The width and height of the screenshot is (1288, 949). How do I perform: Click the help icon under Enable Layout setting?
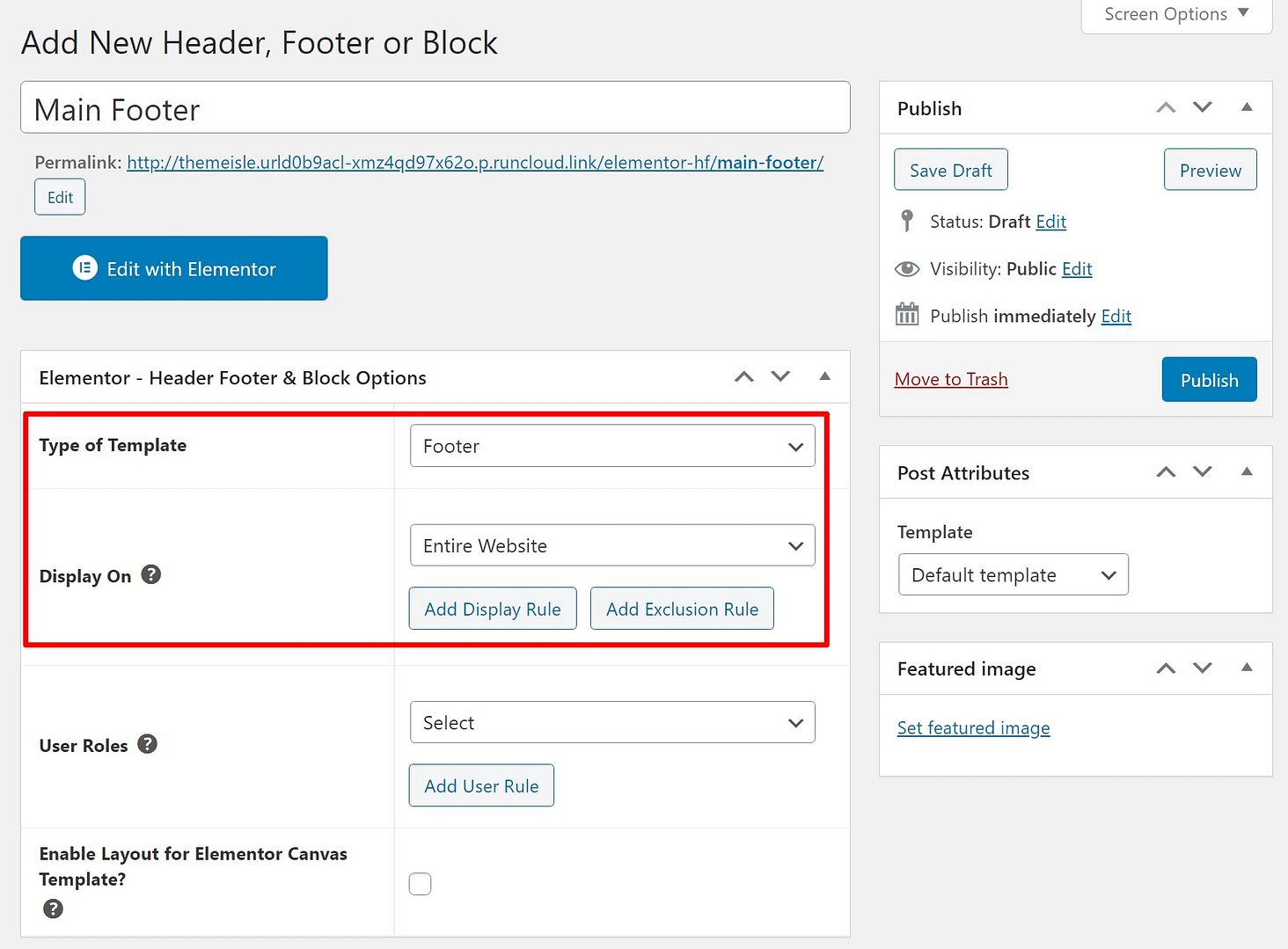point(53,909)
